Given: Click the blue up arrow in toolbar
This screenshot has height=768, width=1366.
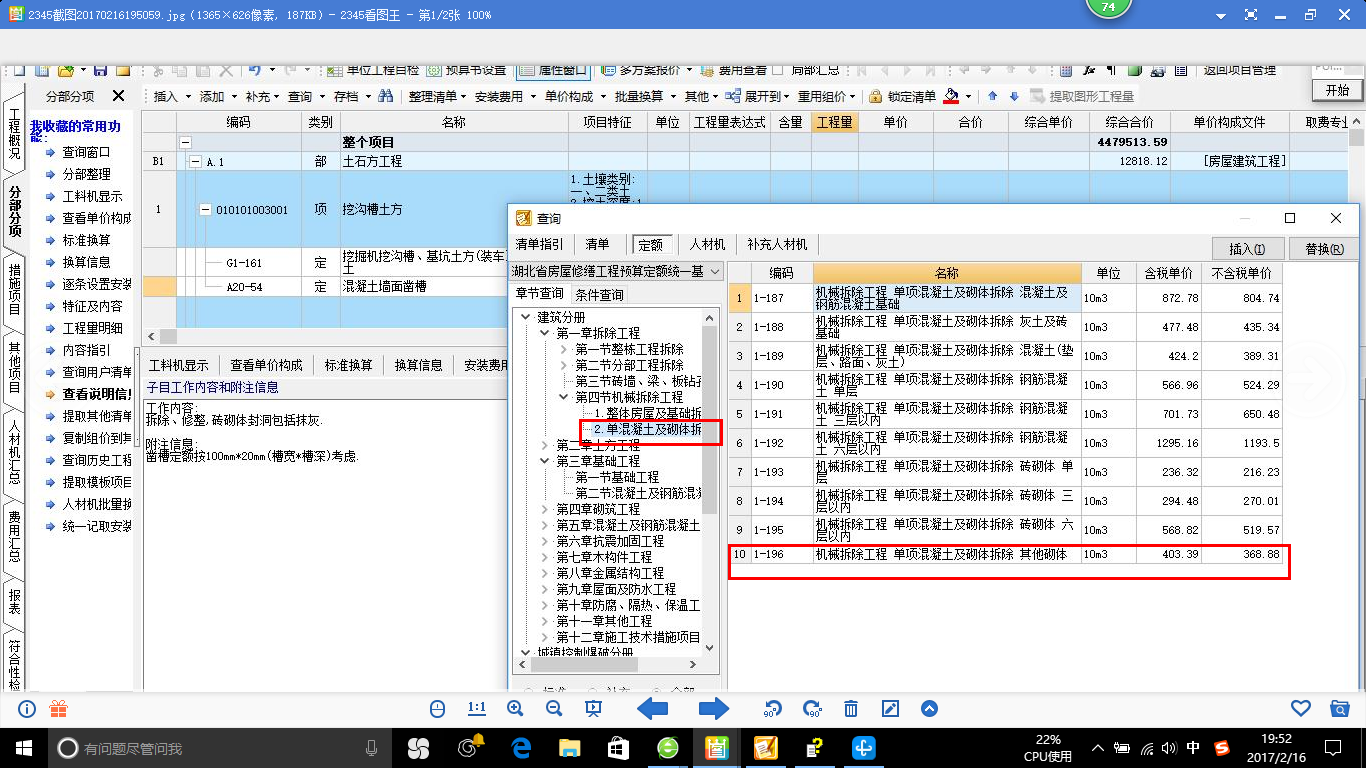Looking at the screenshot, I should [x=993, y=96].
